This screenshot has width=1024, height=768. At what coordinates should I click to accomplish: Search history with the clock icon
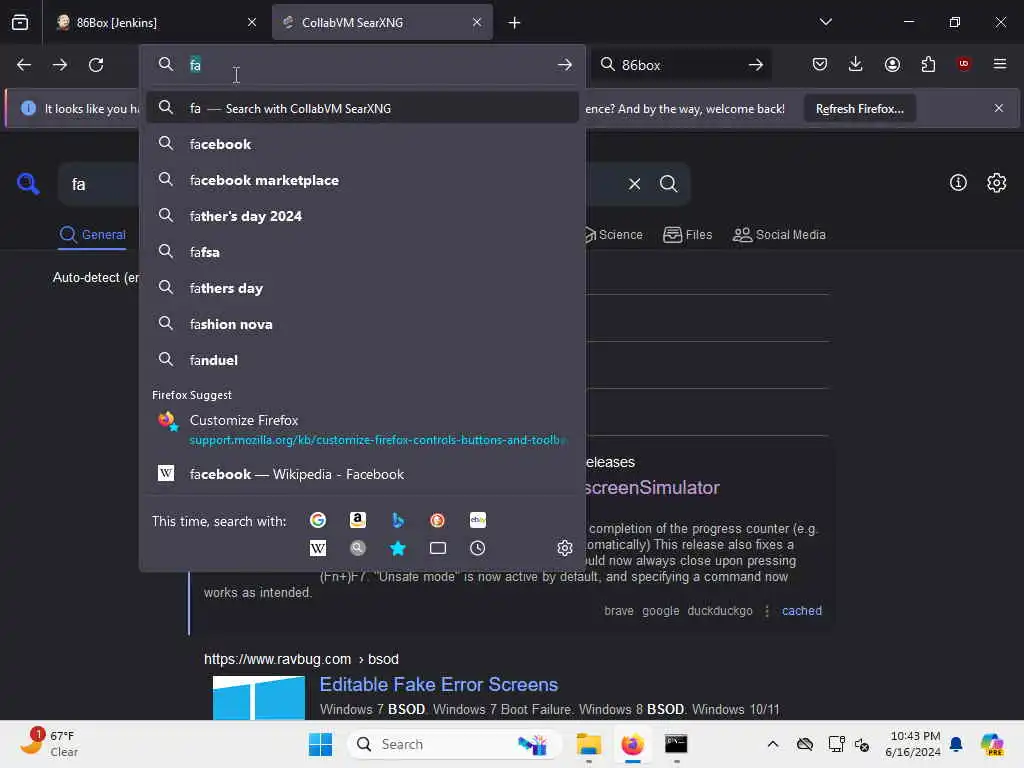pyautogui.click(x=477, y=548)
